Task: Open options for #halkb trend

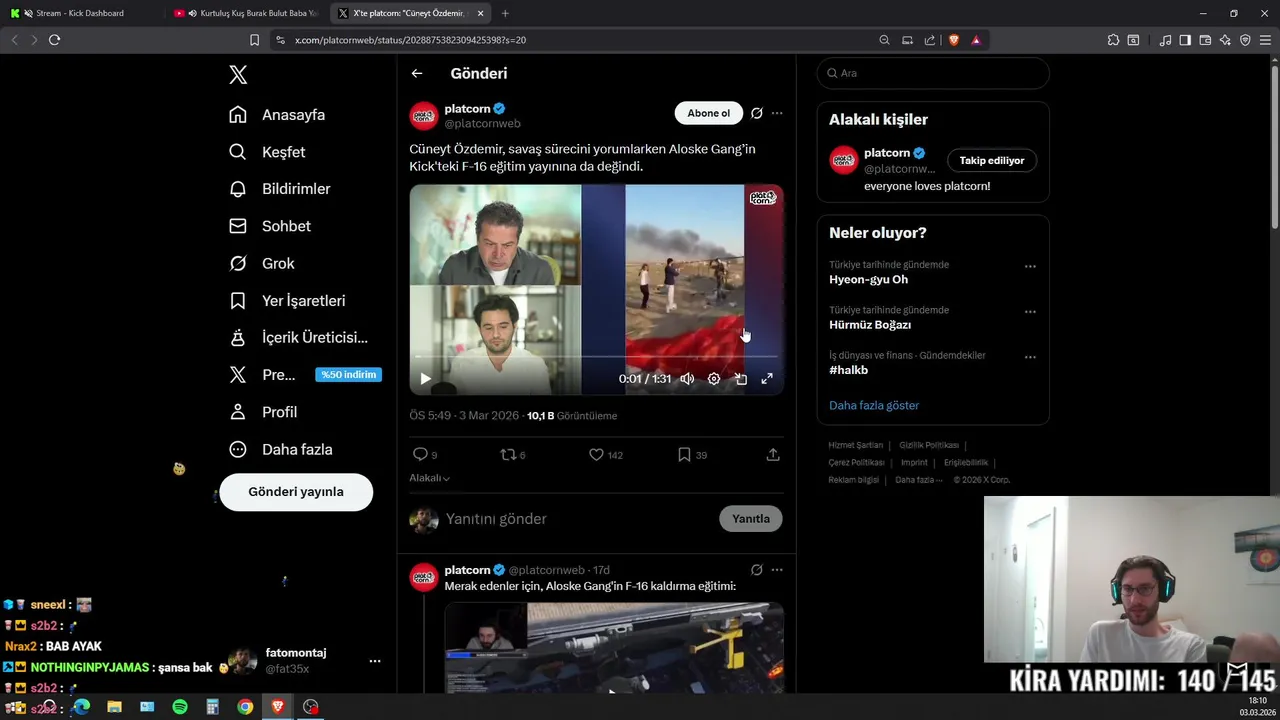Action: (x=1030, y=357)
